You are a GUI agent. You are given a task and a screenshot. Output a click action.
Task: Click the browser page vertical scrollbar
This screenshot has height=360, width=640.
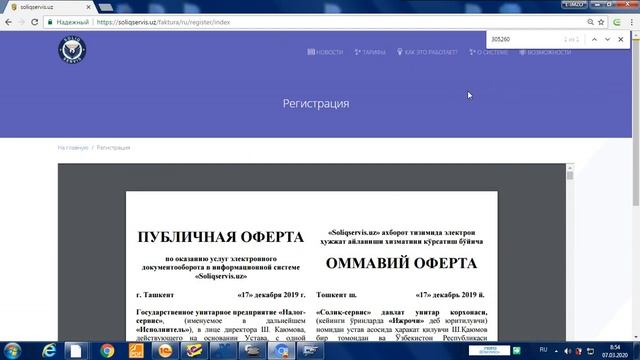[636, 122]
